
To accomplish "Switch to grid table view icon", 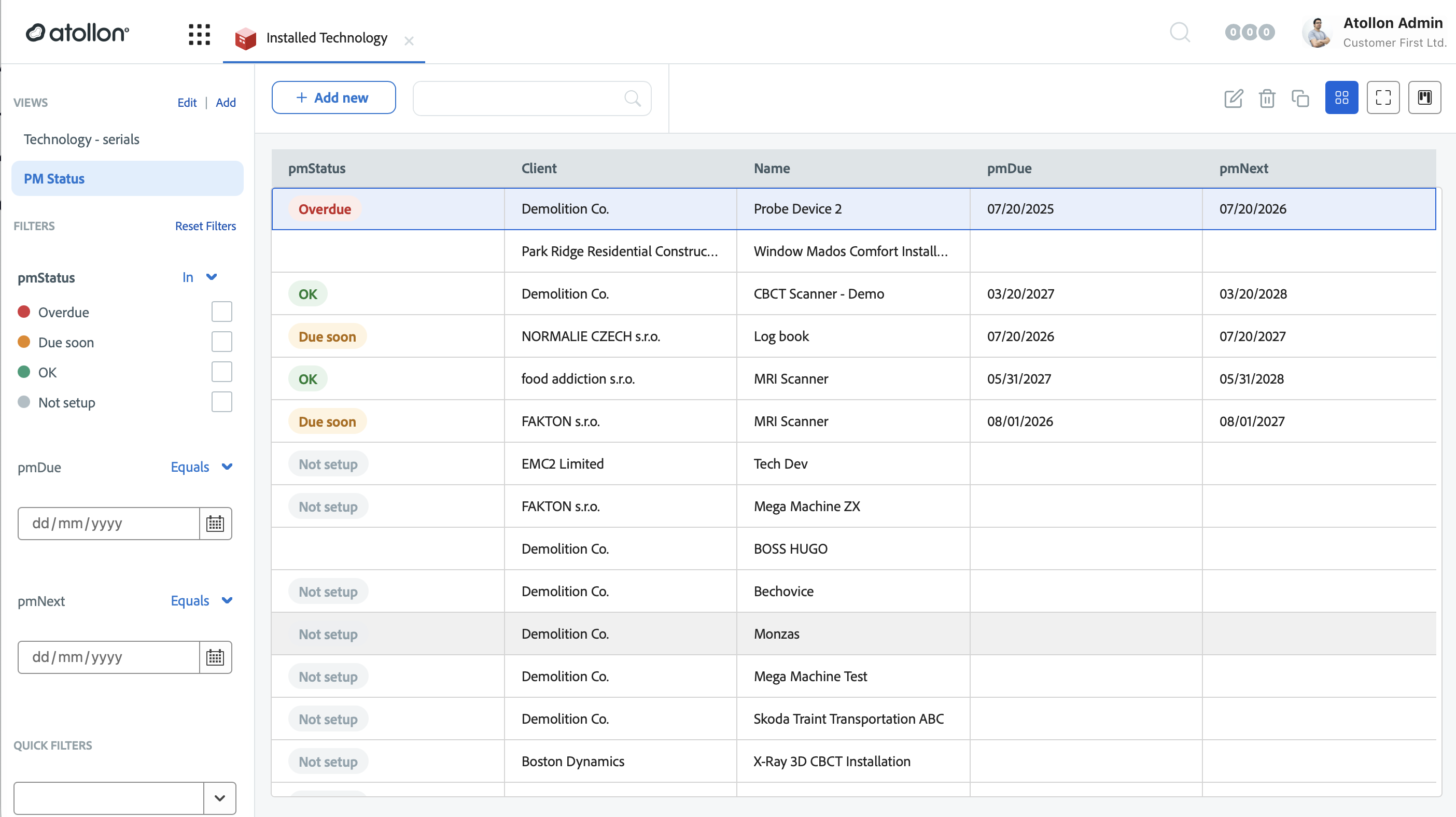I will point(1341,98).
